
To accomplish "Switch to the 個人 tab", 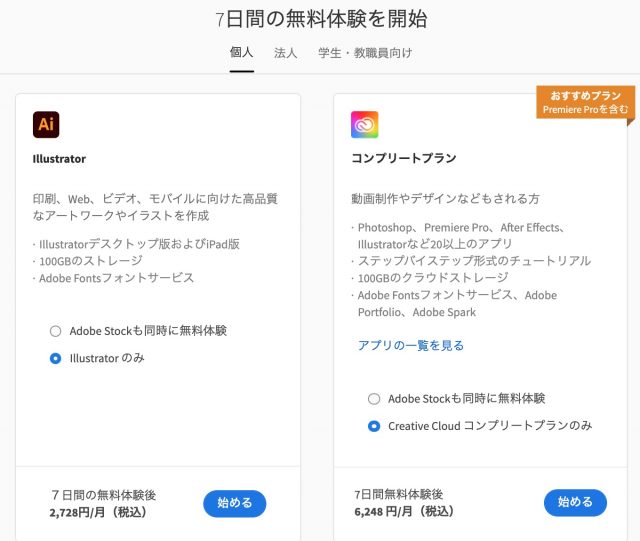I will point(241,52).
